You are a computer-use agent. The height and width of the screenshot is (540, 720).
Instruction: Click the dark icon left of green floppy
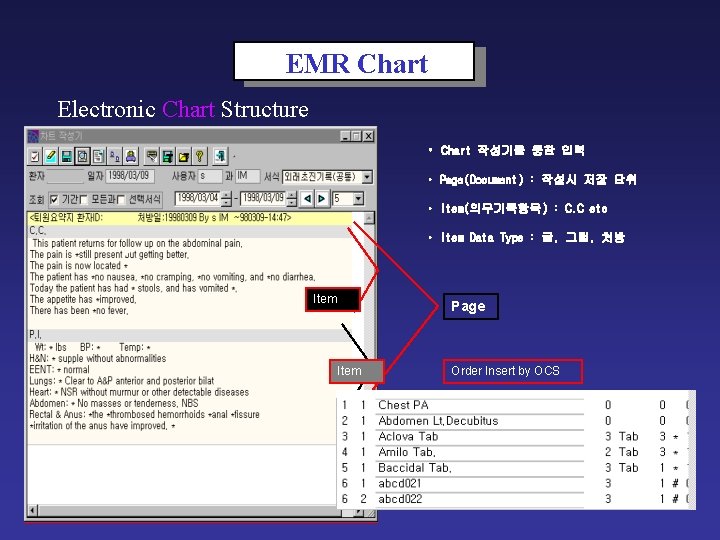point(152,157)
